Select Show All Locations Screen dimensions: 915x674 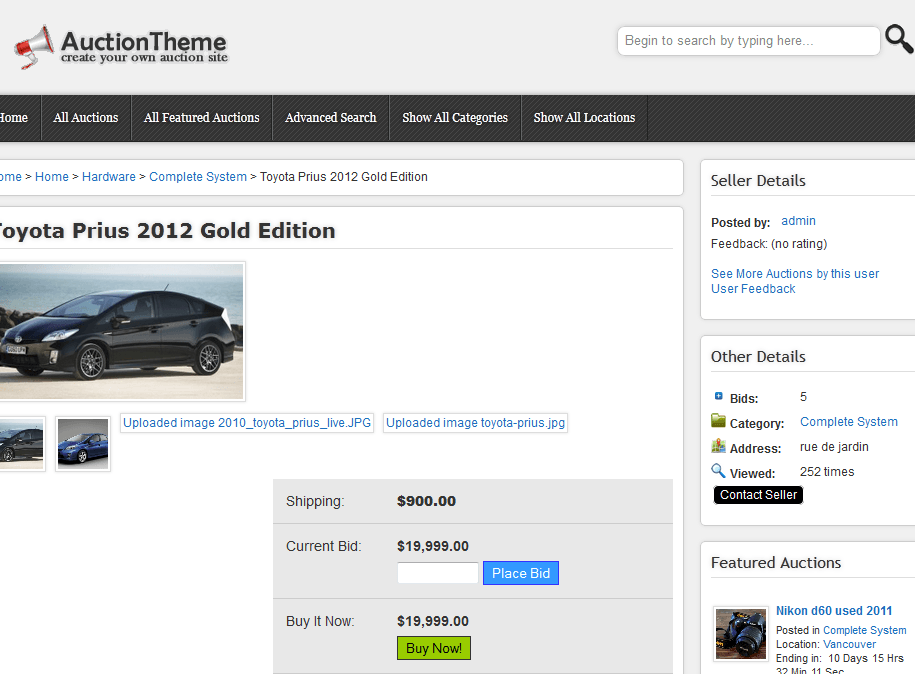point(584,118)
